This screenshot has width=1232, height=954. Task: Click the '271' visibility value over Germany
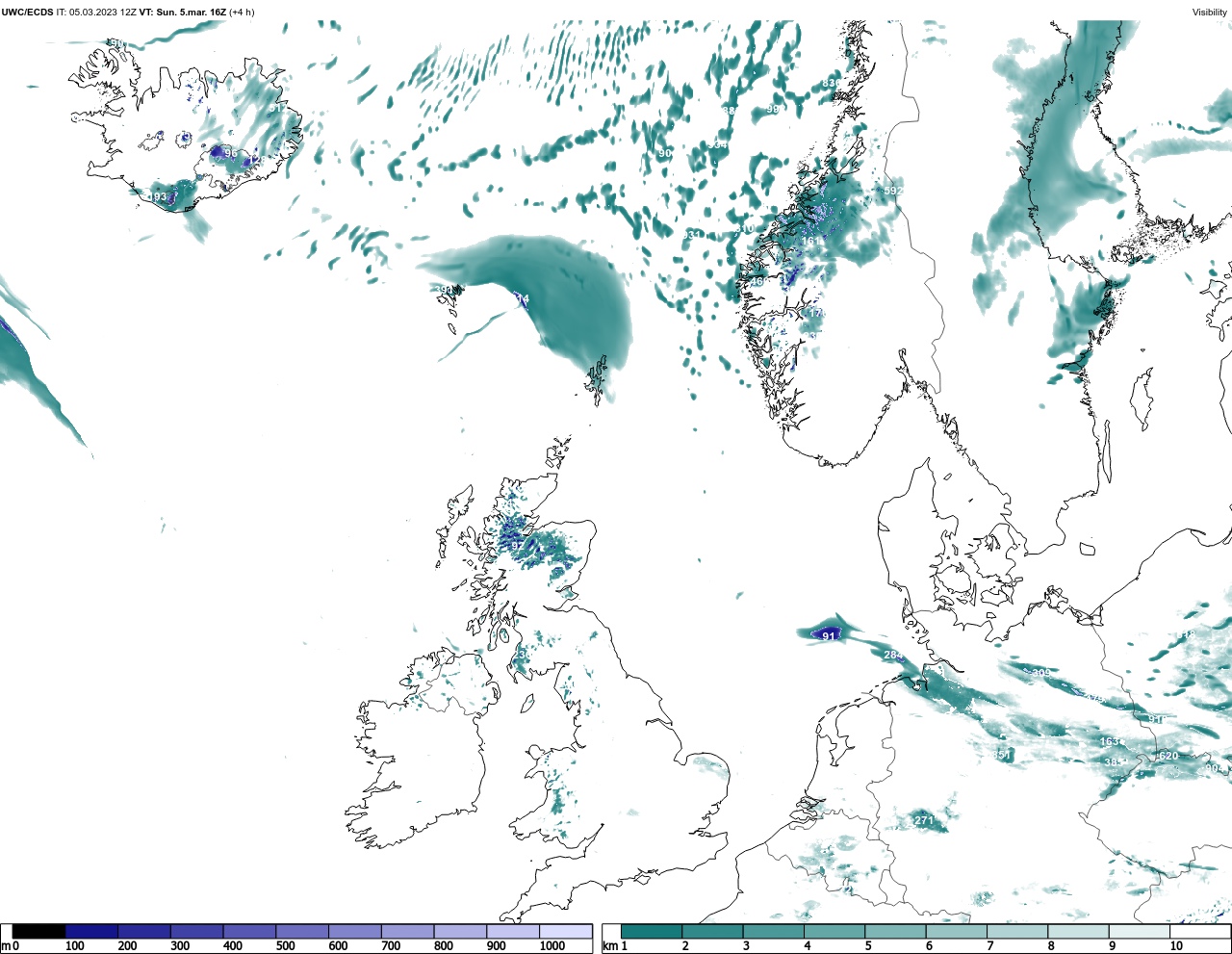coord(924,820)
